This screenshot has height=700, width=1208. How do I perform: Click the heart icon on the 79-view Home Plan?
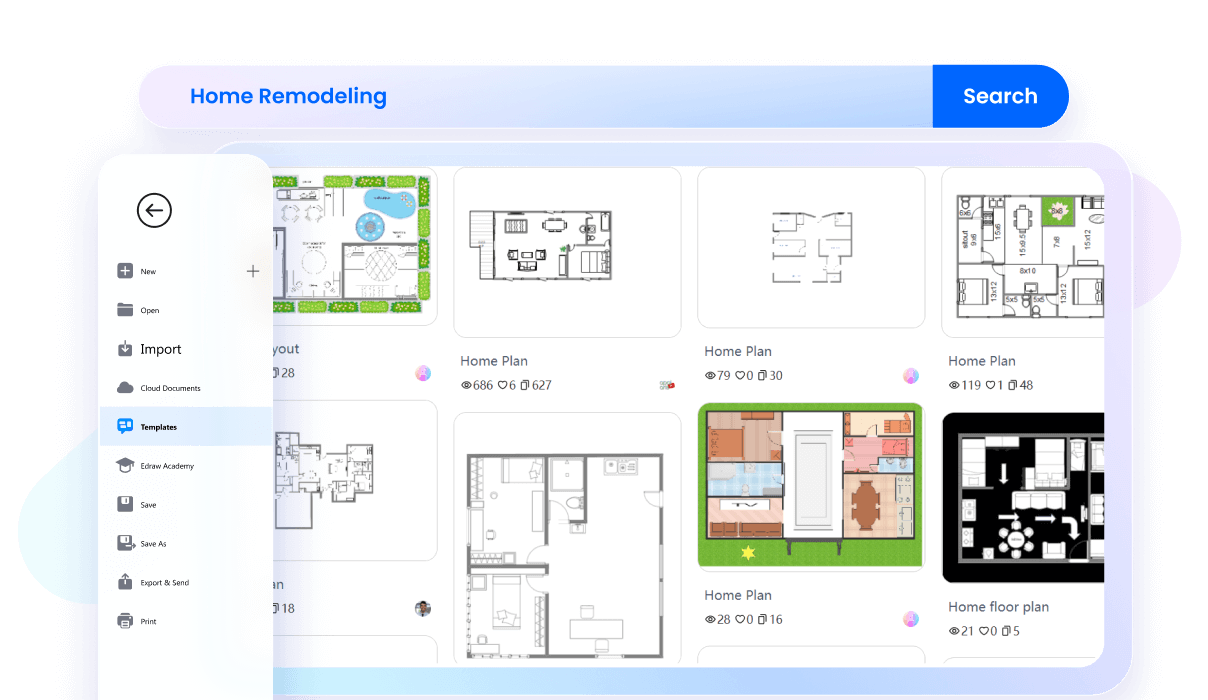pyautogui.click(x=741, y=376)
